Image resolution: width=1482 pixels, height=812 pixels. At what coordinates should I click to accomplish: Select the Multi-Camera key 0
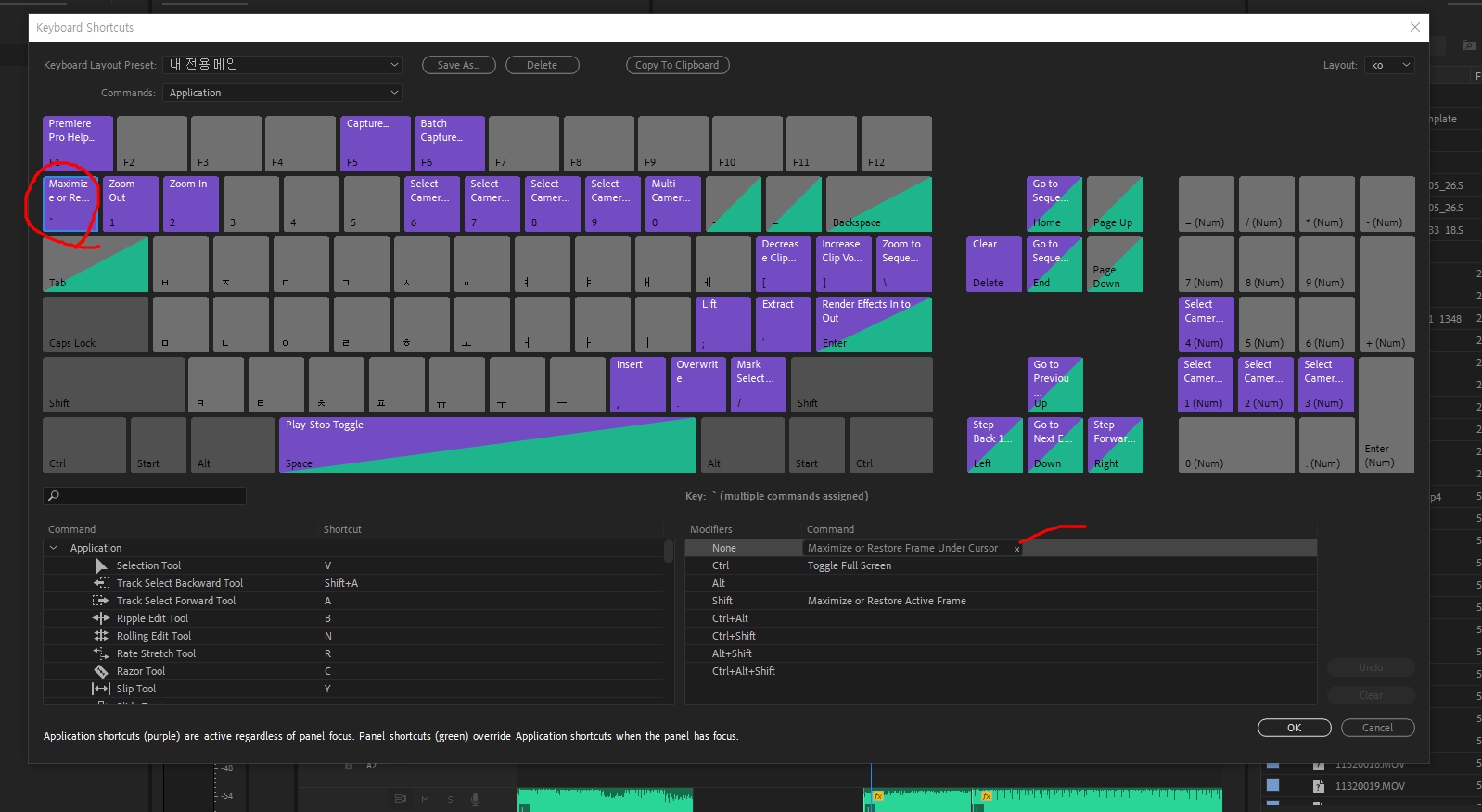click(673, 204)
